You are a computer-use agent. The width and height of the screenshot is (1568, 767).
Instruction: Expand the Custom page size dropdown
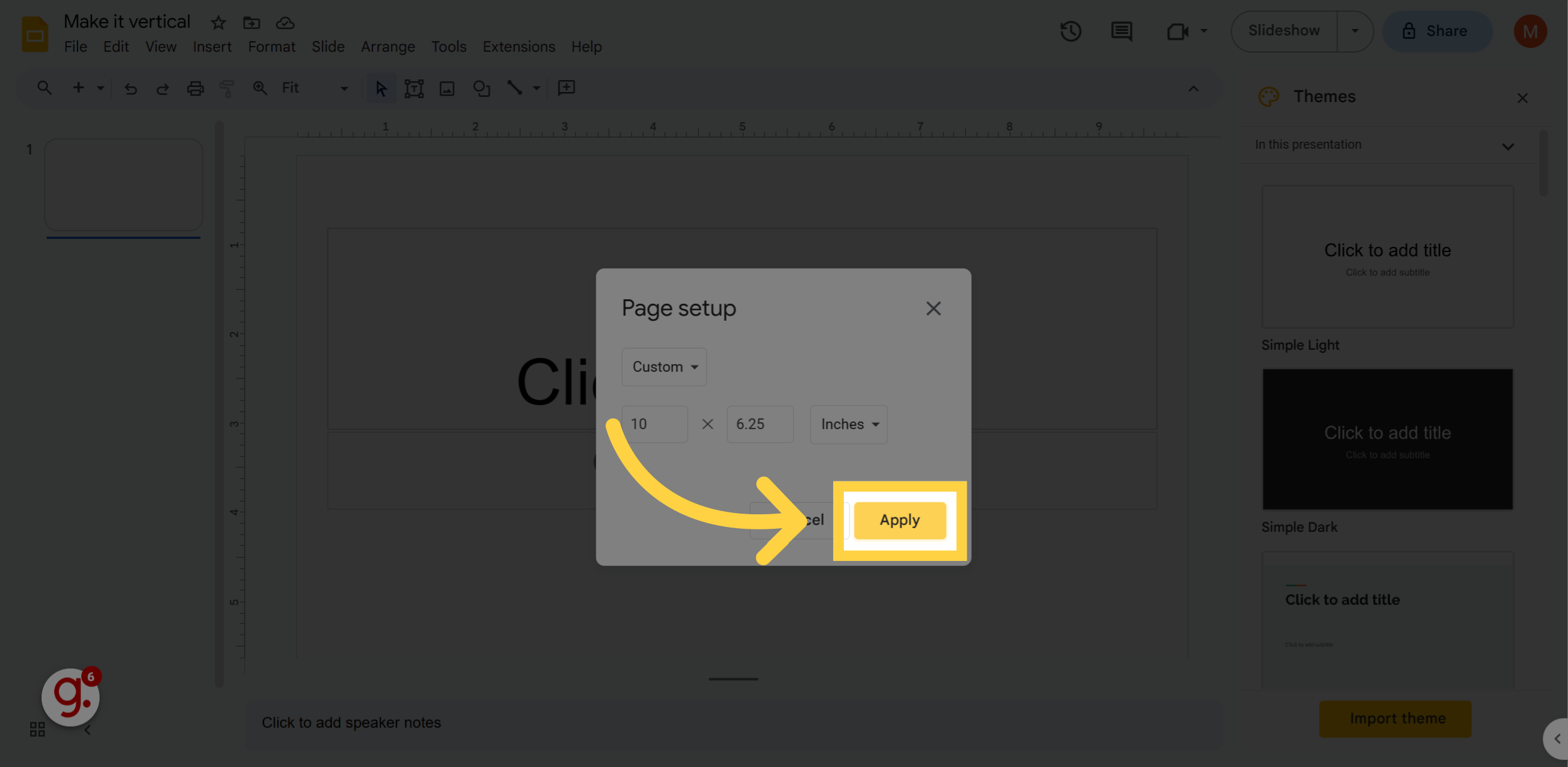pos(663,366)
